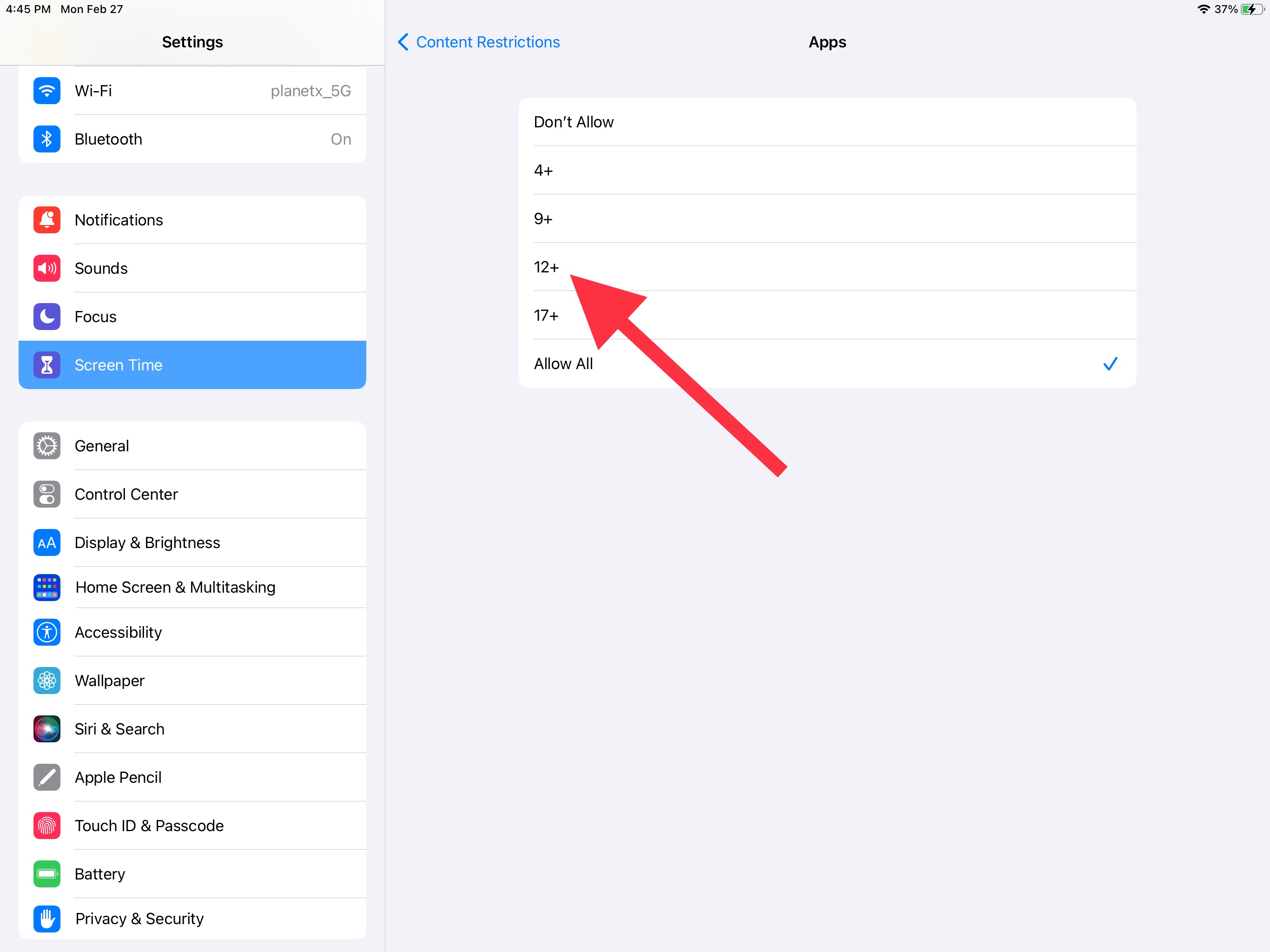Open Focus using the moon icon
Image resolution: width=1270 pixels, height=952 pixels.
click(46, 317)
